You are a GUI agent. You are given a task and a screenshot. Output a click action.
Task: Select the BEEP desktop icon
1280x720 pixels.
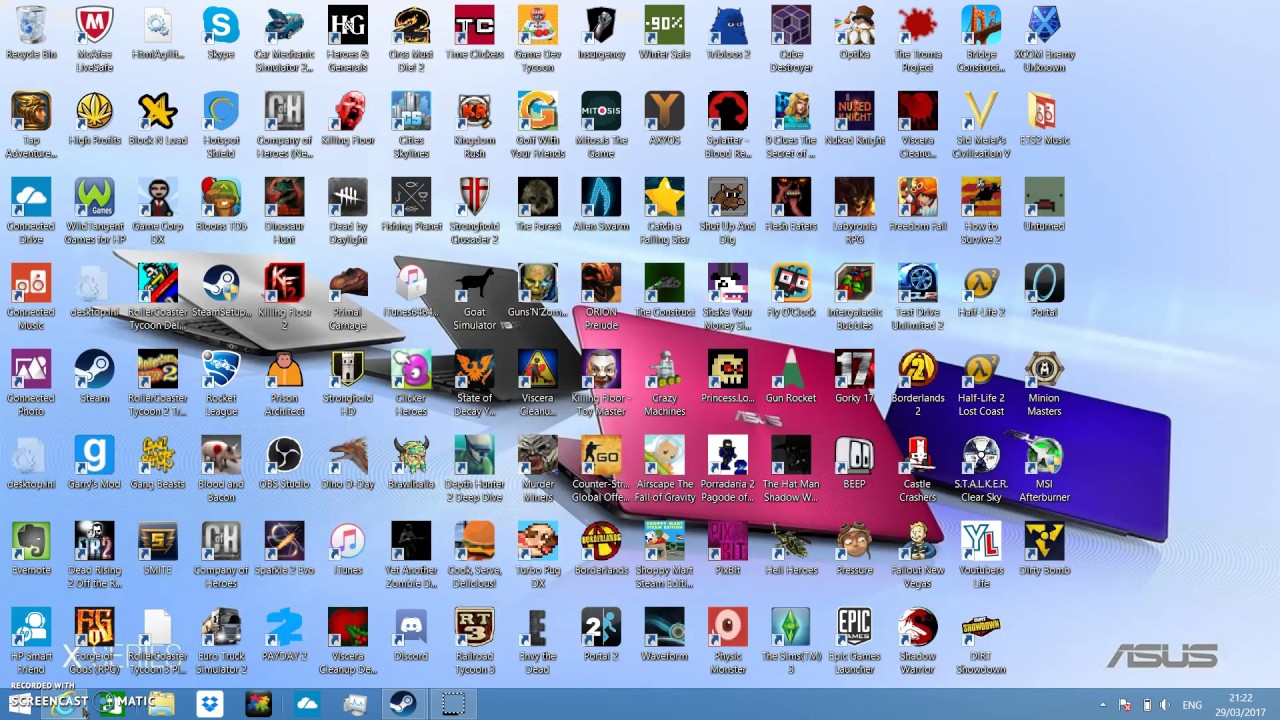point(854,463)
